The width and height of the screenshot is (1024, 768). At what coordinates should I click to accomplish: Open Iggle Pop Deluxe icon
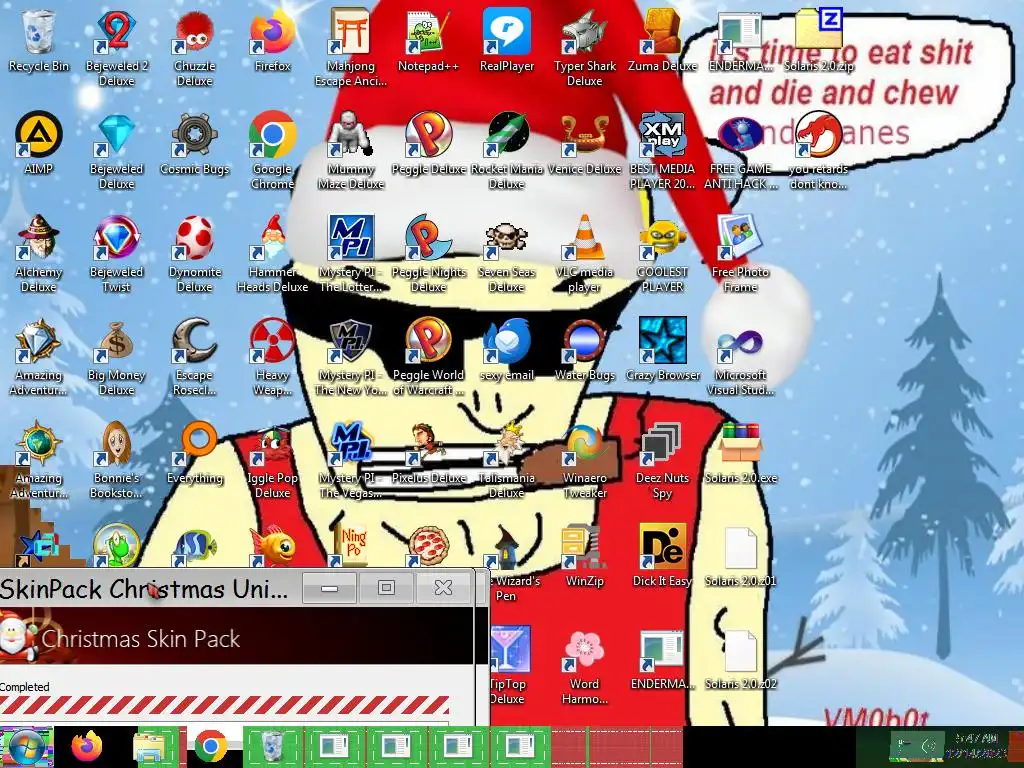pyautogui.click(x=272, y=460)
